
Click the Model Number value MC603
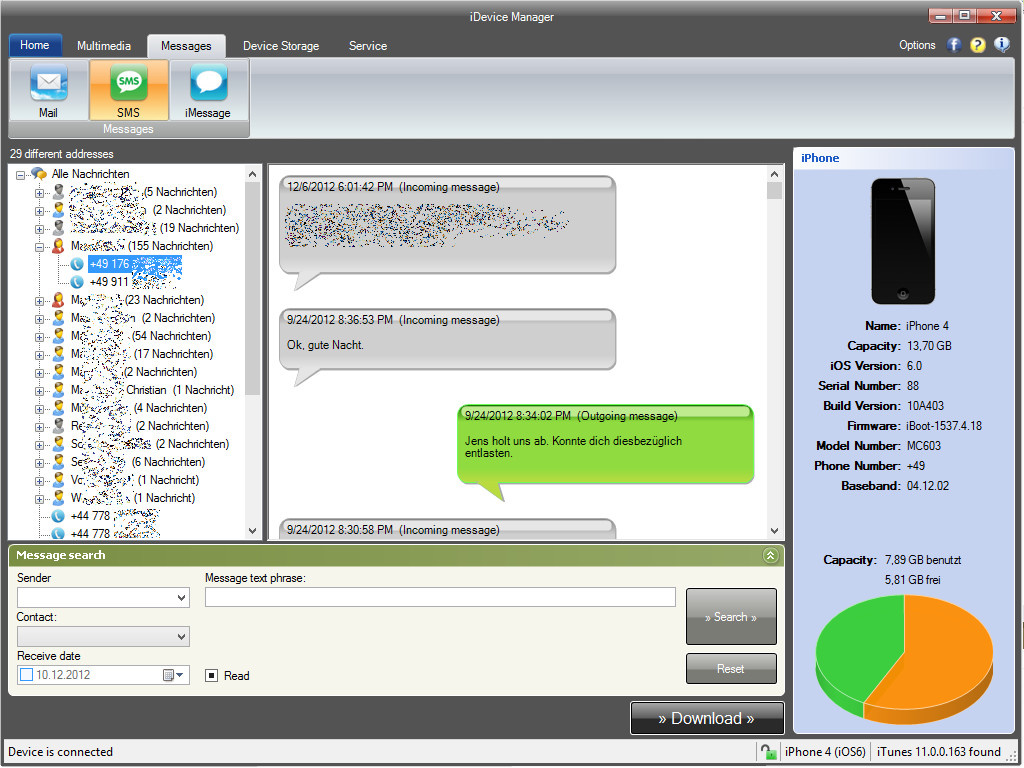[923, 446]
